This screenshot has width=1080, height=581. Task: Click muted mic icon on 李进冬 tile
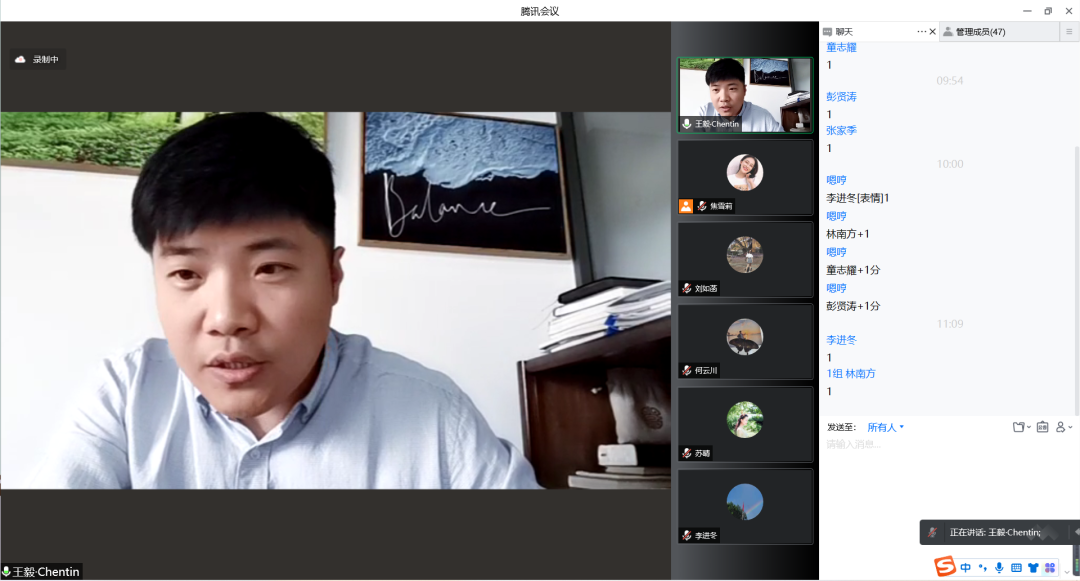[x=687, y=535]
